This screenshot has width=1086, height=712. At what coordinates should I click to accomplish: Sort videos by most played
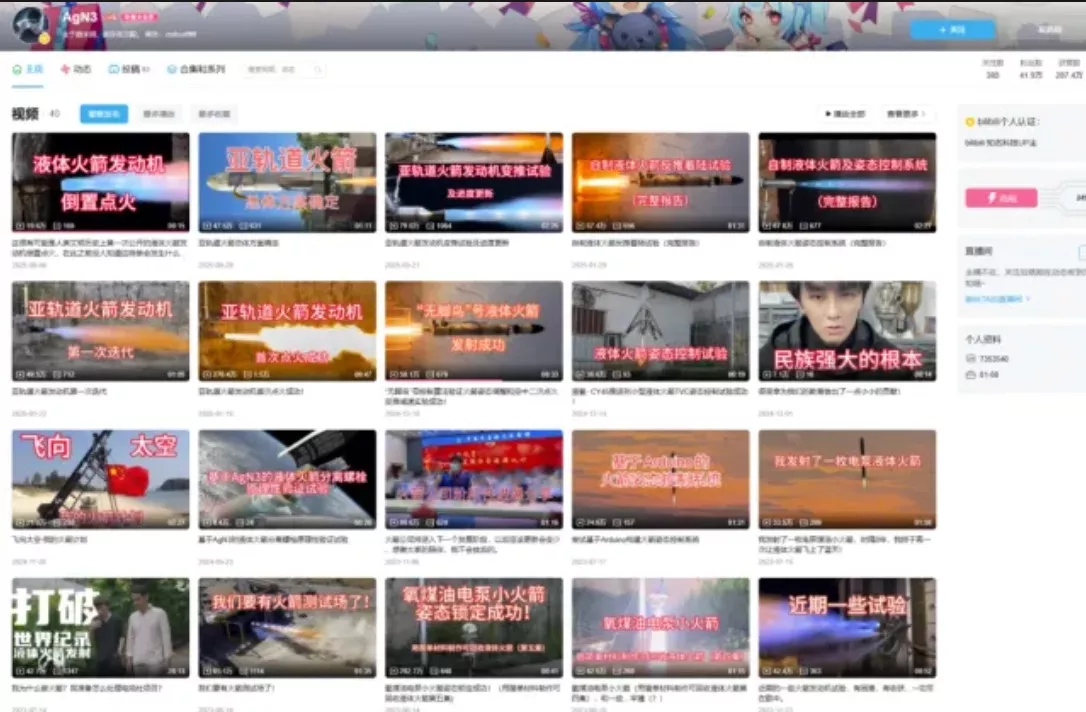click(159, 114)
